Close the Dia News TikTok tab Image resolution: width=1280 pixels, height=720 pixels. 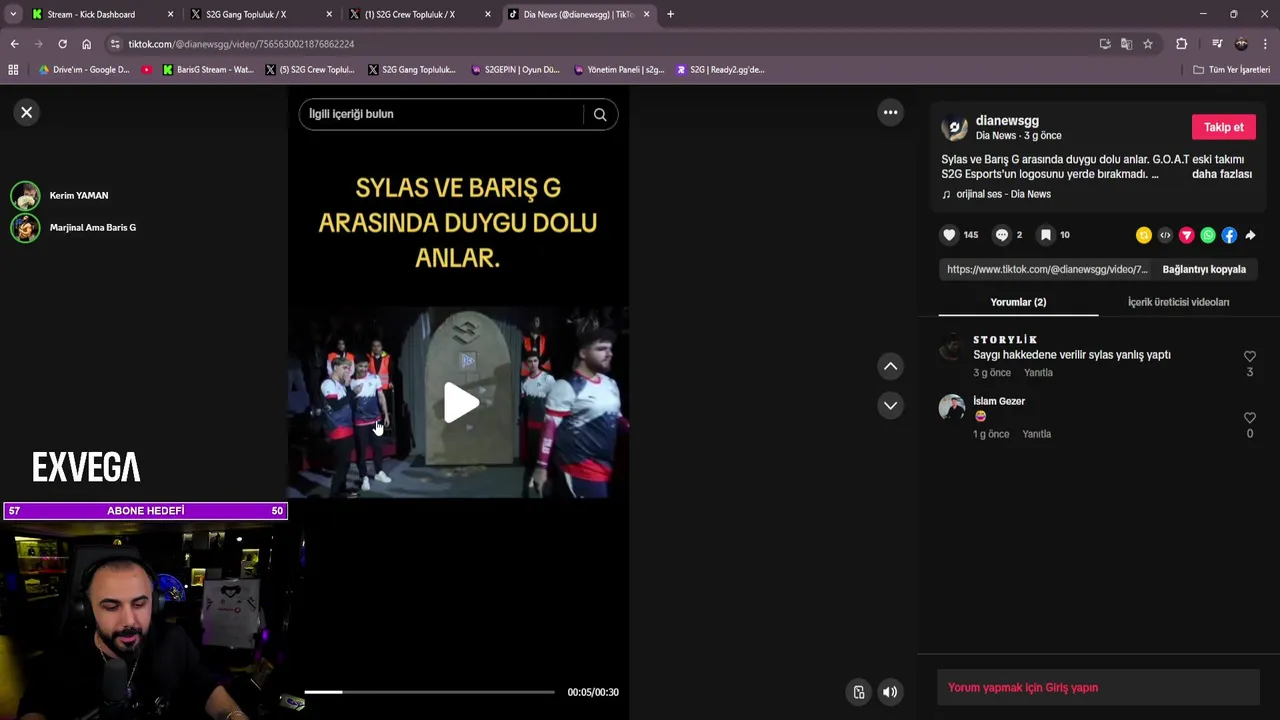click(x=646, y=14)
